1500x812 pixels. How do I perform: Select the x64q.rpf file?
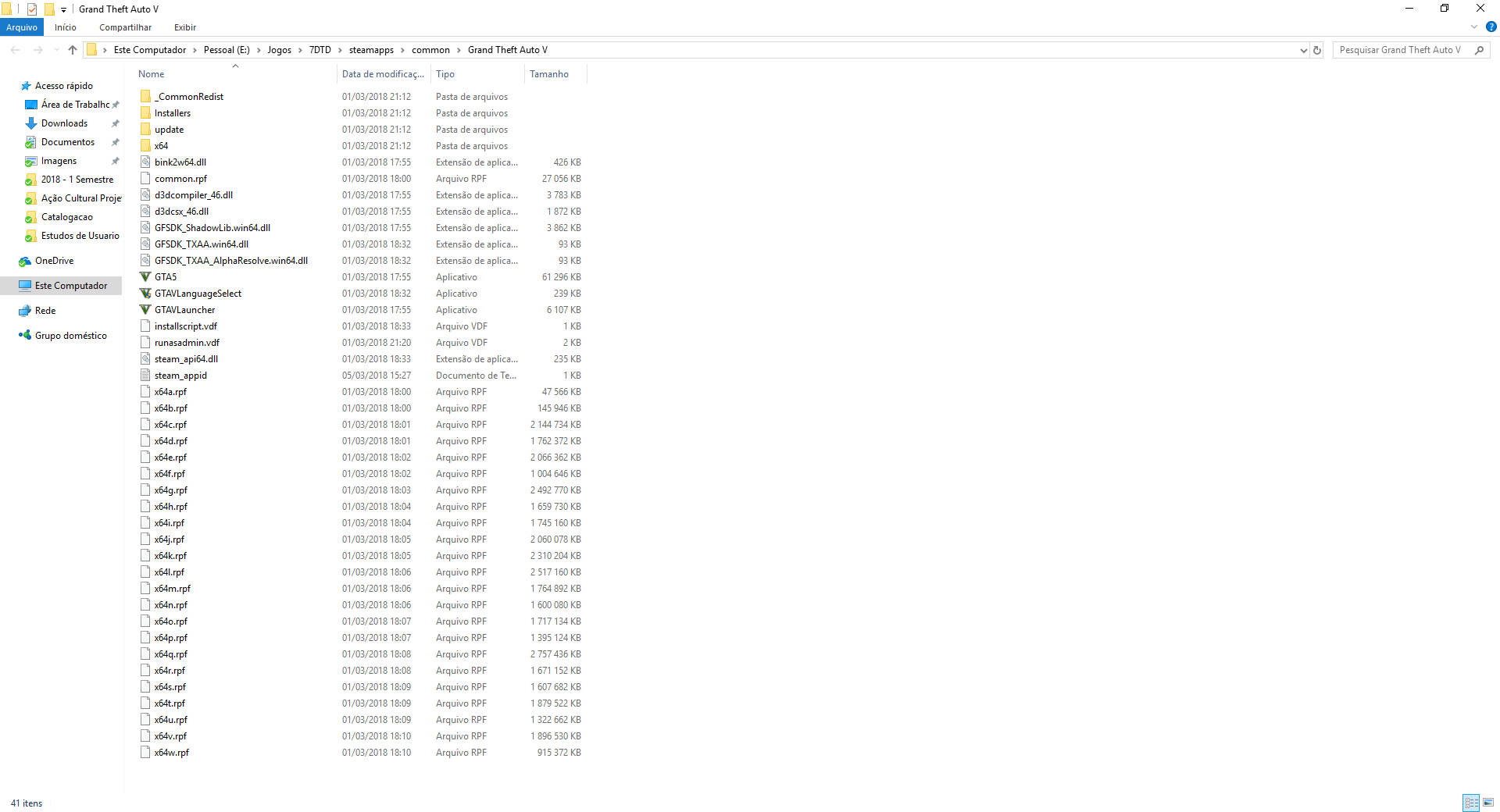tap(170, 654)
